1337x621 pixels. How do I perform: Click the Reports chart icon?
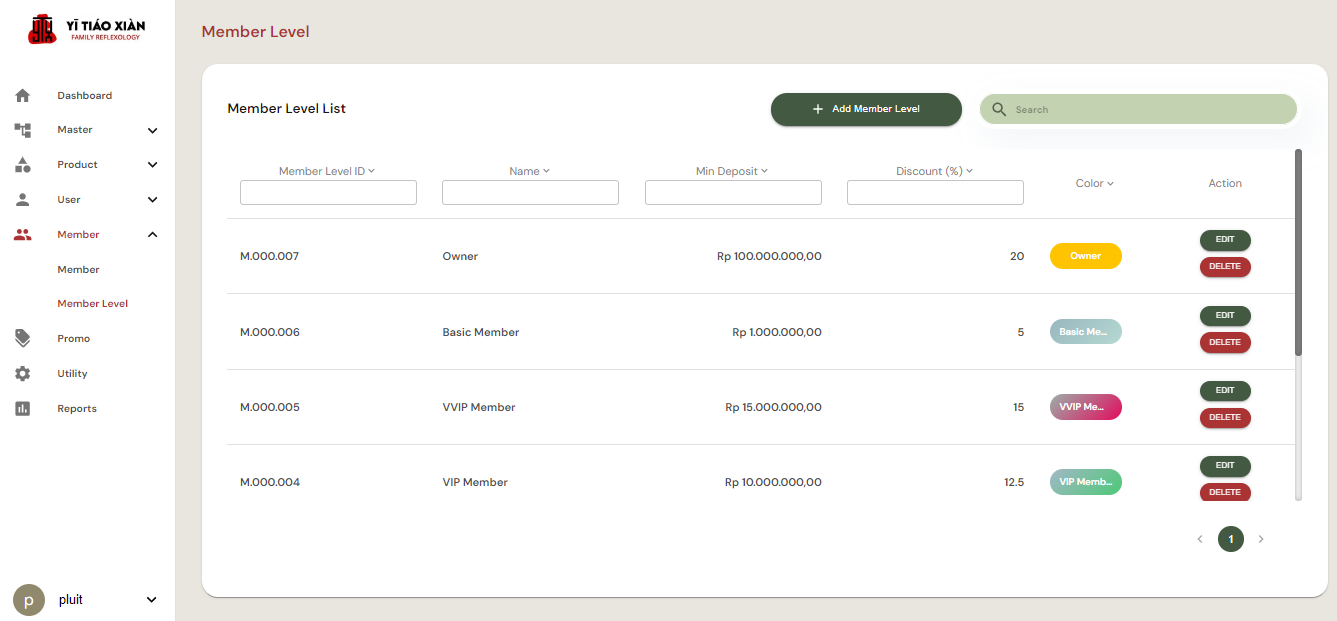[22, 409]
